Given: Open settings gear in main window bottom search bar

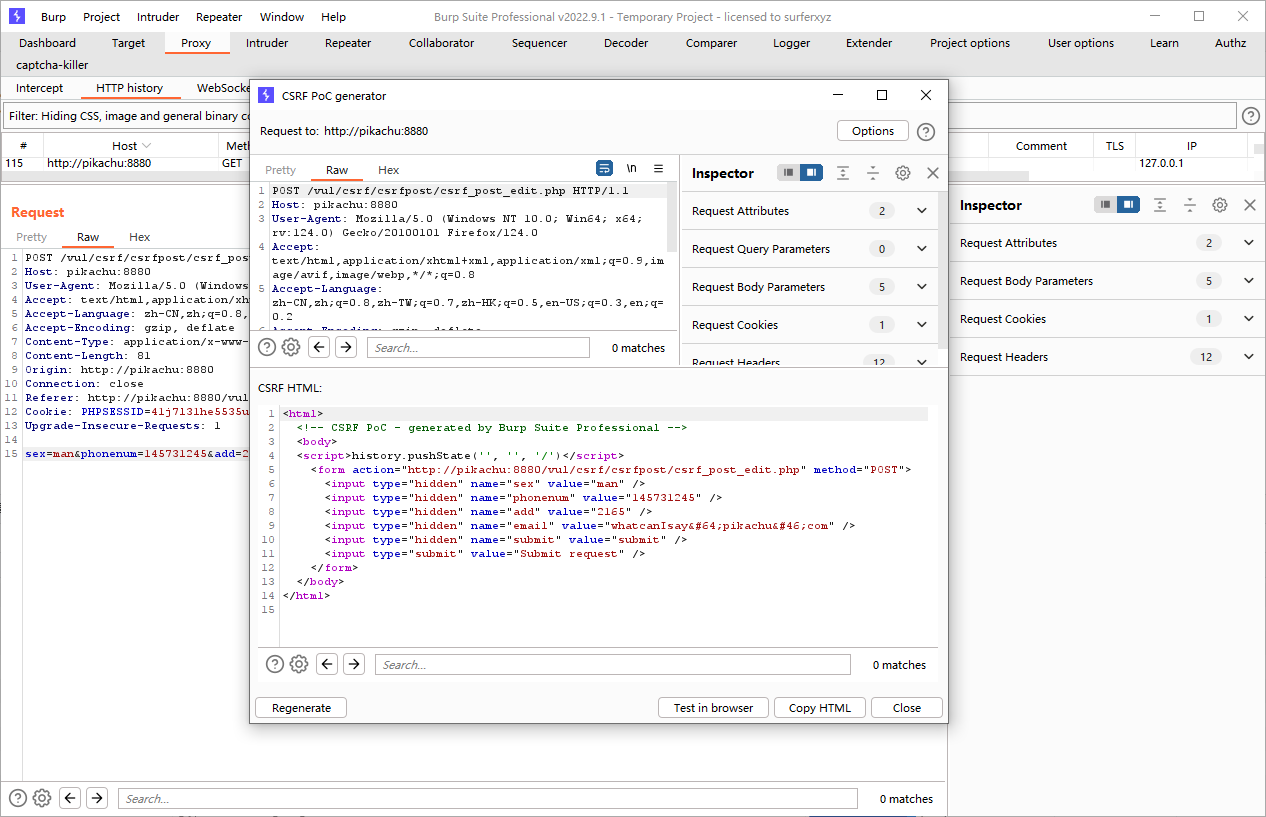Looking at the screenshot, I should pos(42,798).
